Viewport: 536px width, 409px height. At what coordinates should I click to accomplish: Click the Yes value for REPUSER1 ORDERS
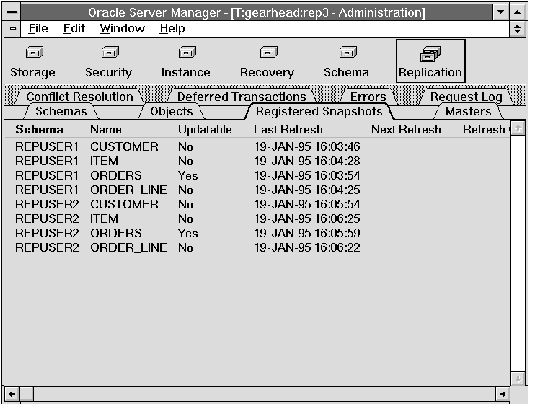[188, 176]
